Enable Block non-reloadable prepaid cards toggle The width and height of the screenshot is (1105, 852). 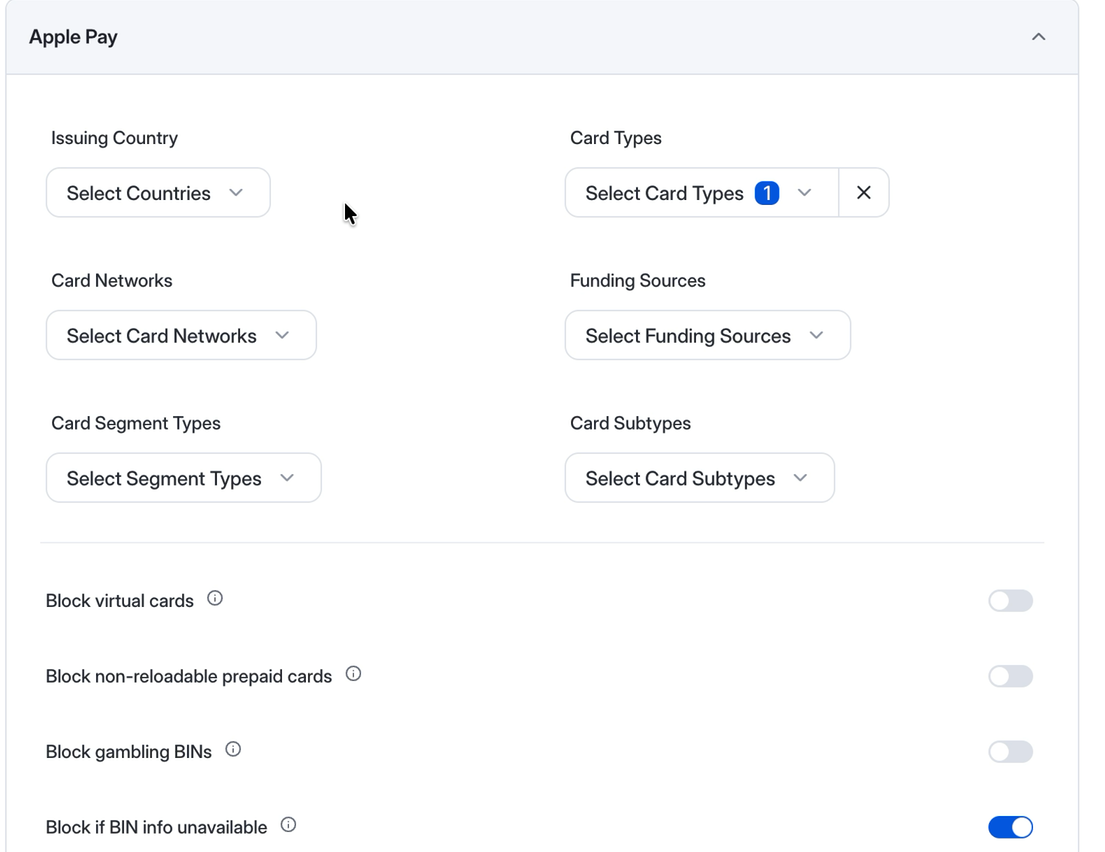click(x=1011, y=676)
